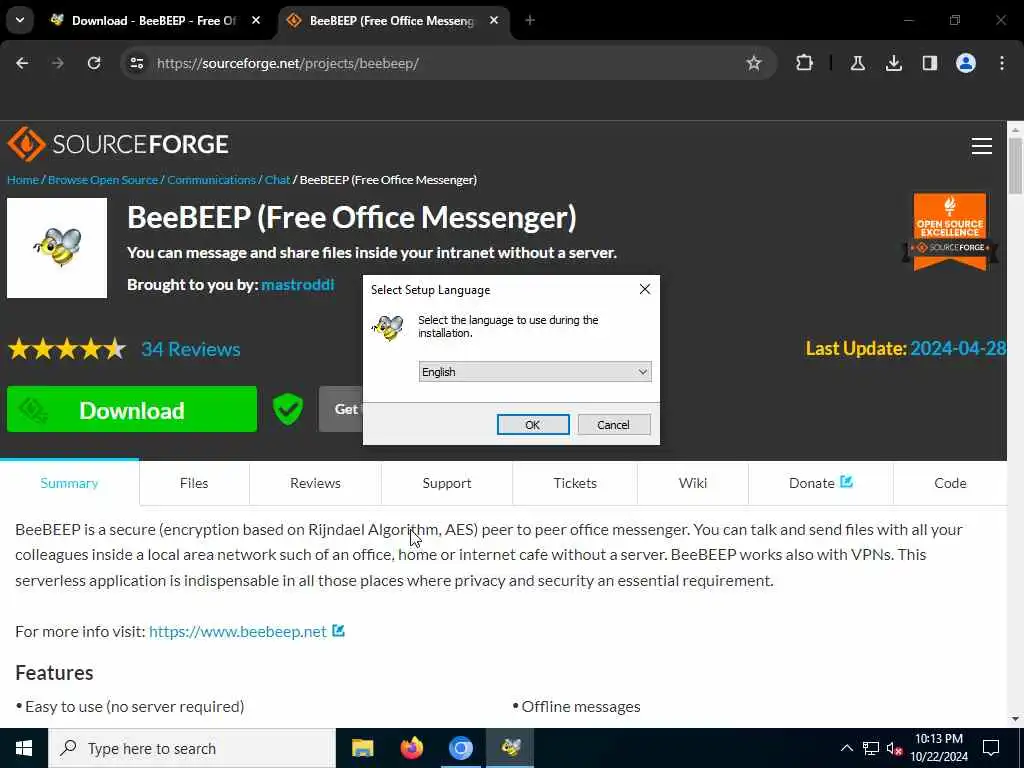This screenshot has width=1024, height=768.
Task: Click the BeeBEEP bee project thumbnail
Action: [57, 248]
